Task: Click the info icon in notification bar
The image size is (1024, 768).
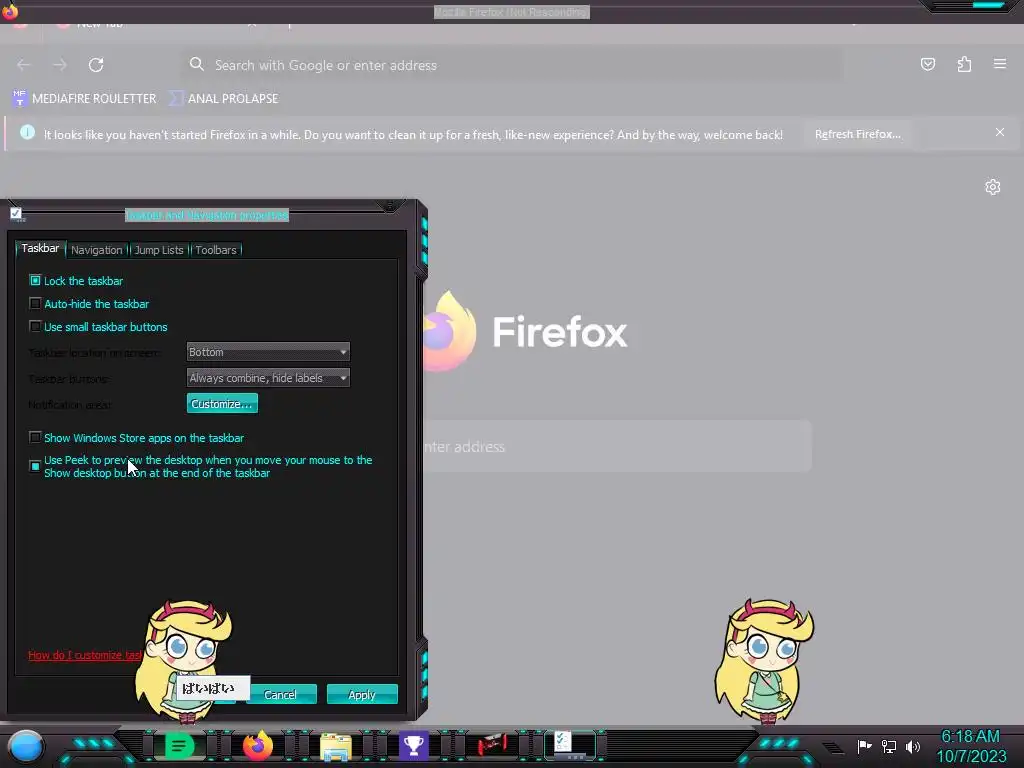Action: coord(27,133)
